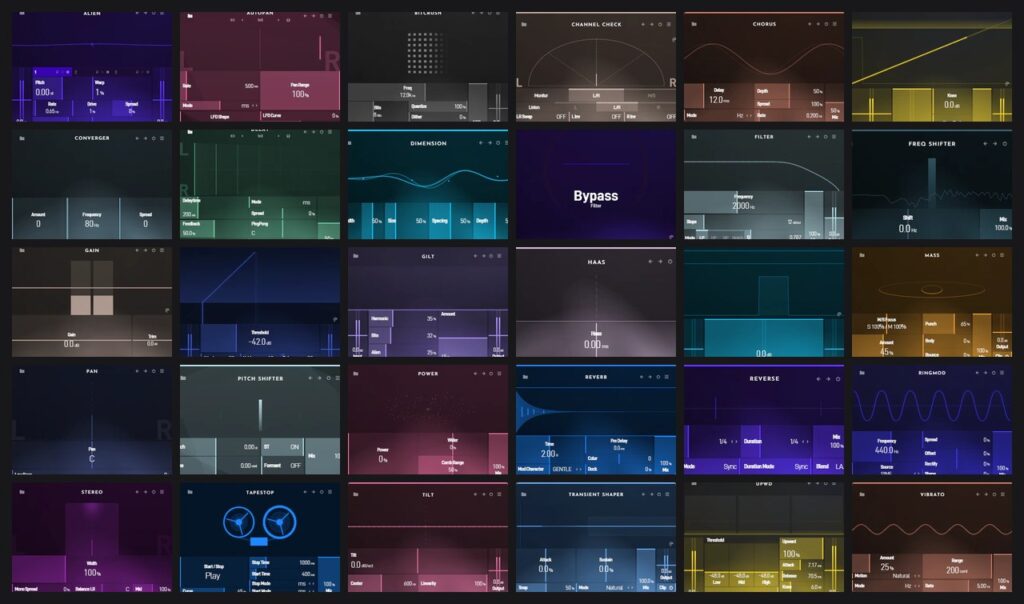Open the Ringmod hamburger menu

click(x=1002, y=372)
